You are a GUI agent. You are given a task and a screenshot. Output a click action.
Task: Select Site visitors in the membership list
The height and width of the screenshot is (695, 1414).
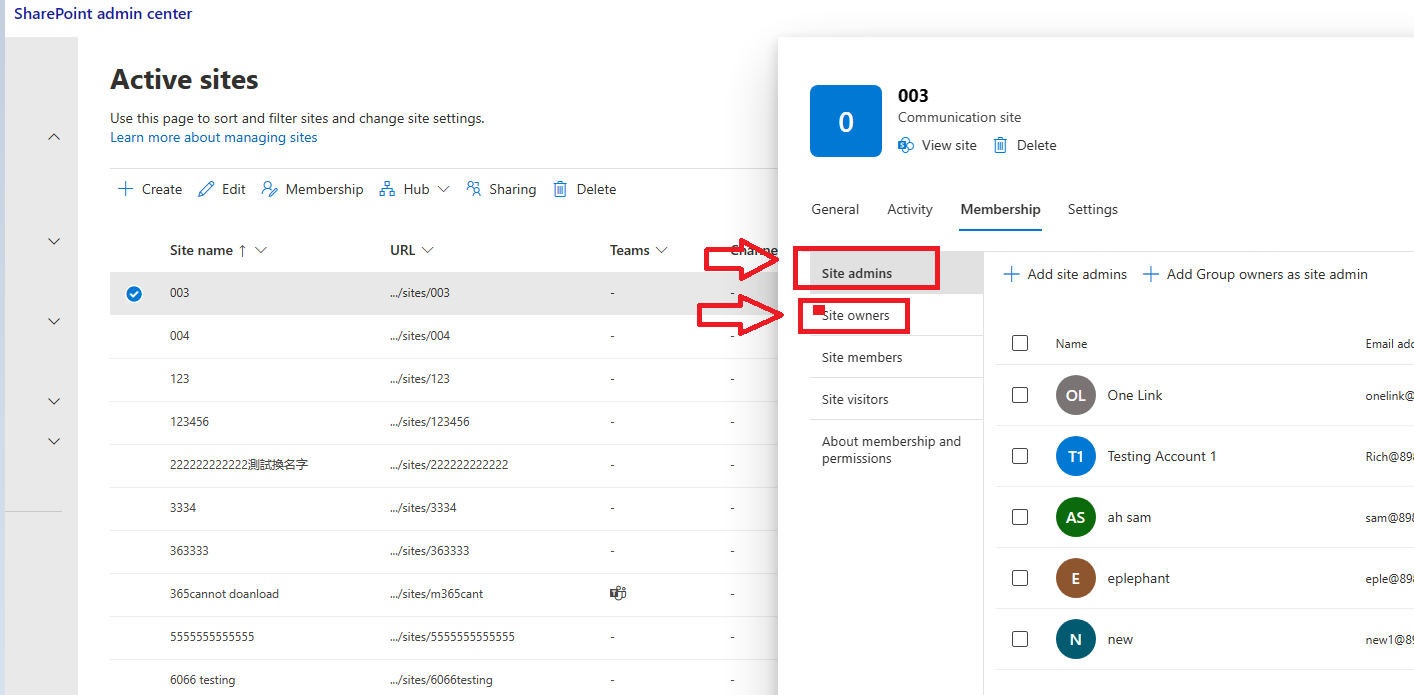[x=854, y=398]
